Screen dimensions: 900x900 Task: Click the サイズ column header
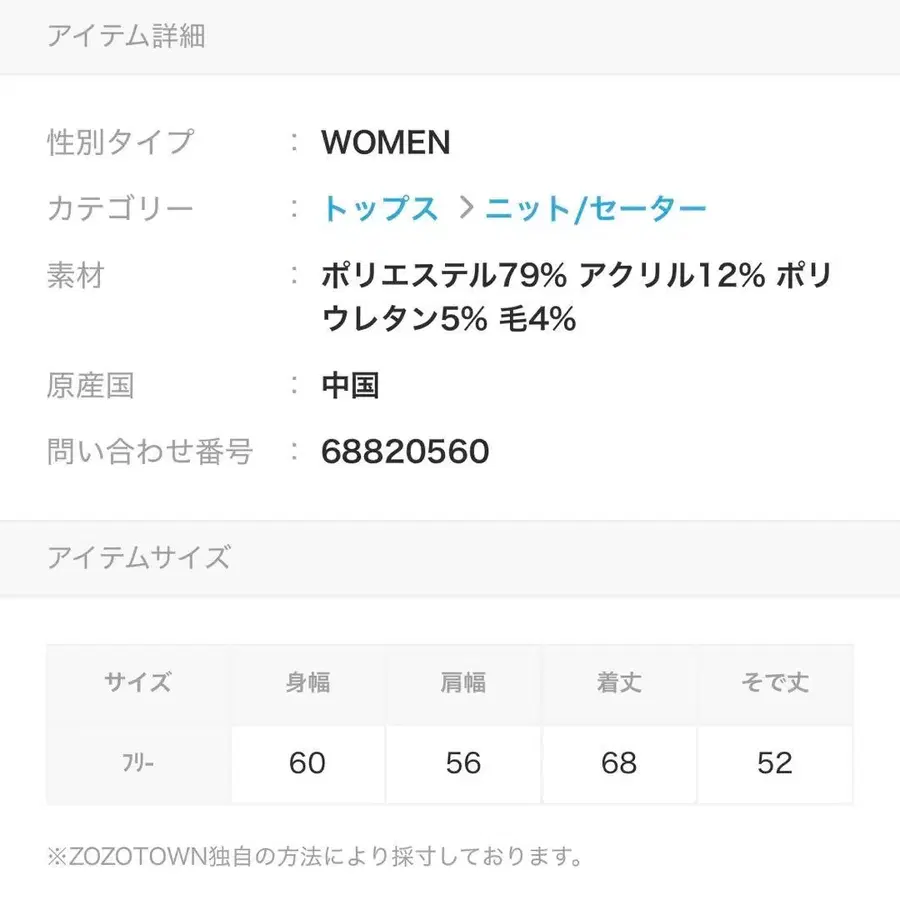point(138,683)
